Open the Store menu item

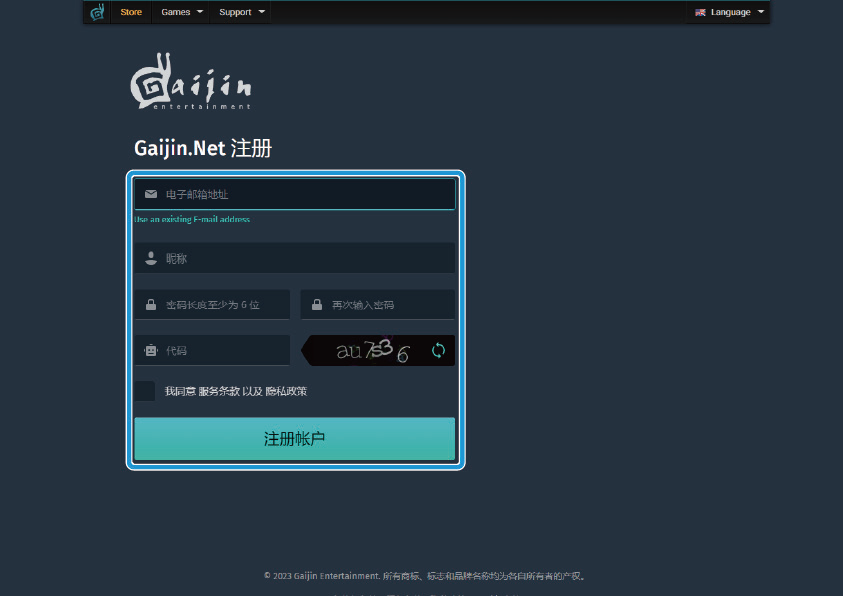(131, 12)
